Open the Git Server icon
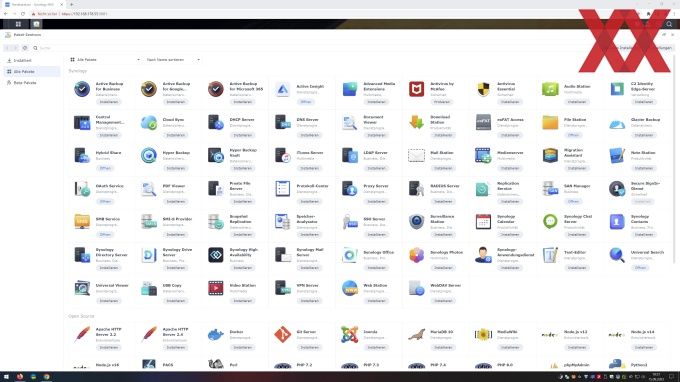Image resolution: width=680 pixels, height=382 pixels. [x=283, y=334]
